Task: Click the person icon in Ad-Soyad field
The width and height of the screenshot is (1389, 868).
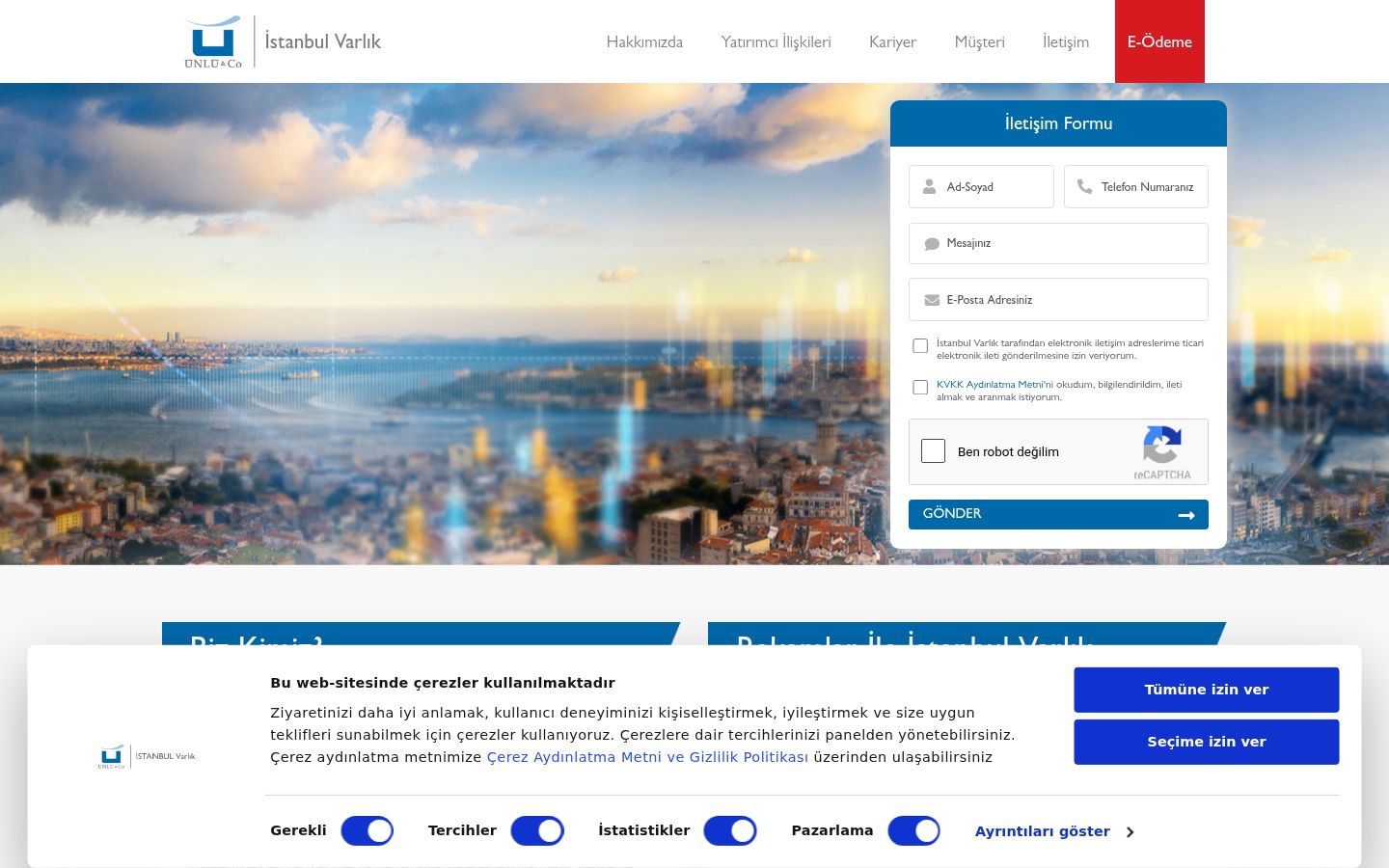Action: click(x=929, y=186)
